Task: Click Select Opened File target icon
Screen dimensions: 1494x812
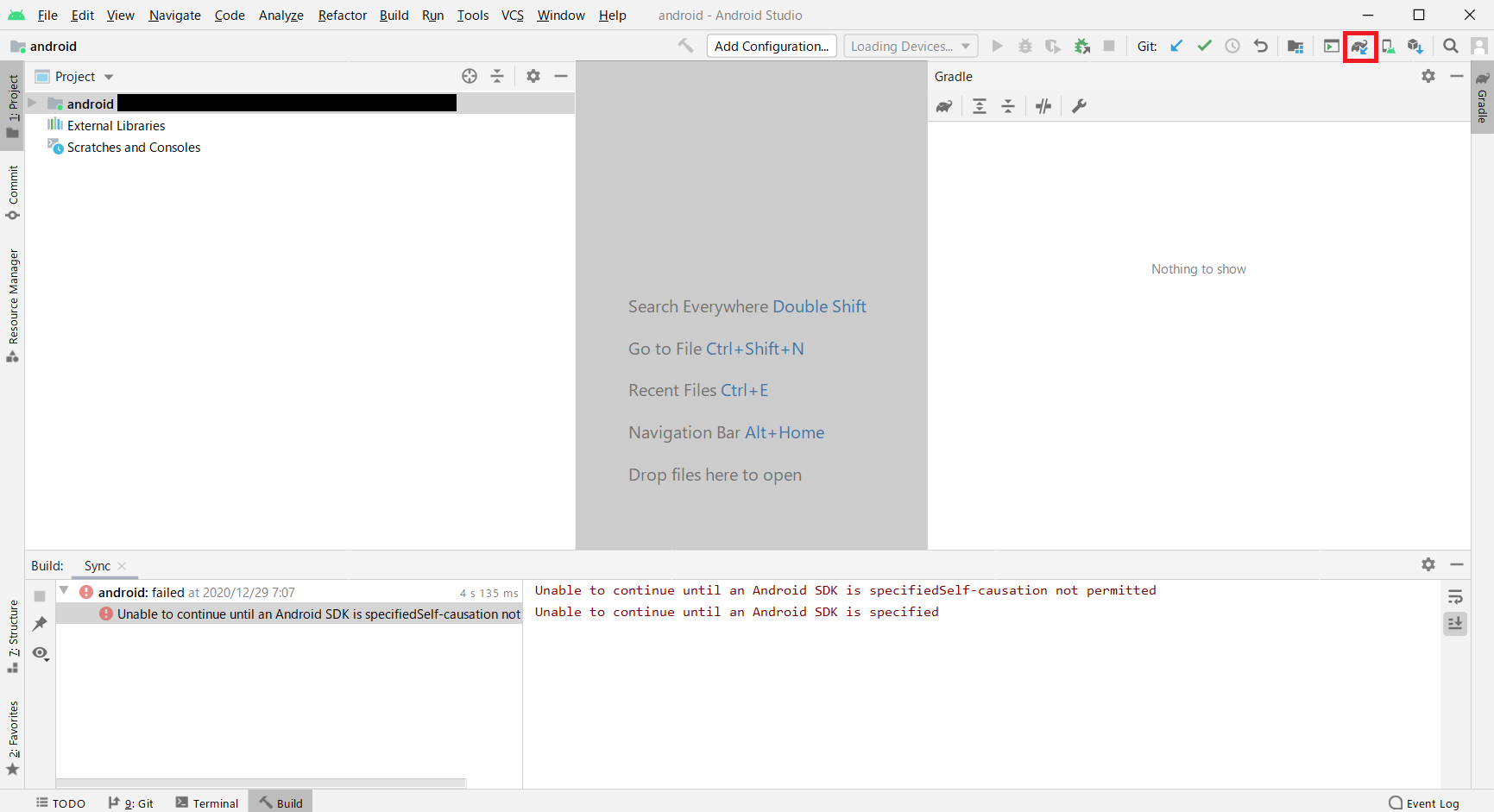Action: (470, 76)
